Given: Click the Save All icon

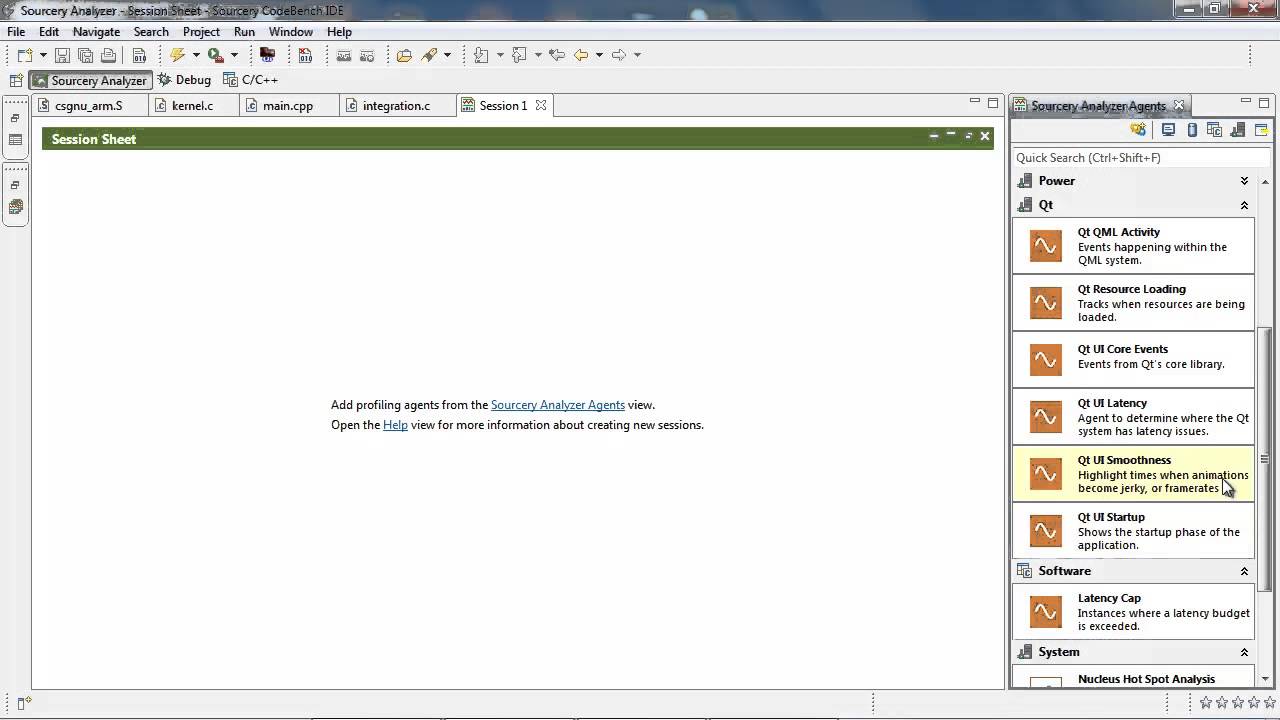Looking at the screenshot, I should click(x=85, y=55).
